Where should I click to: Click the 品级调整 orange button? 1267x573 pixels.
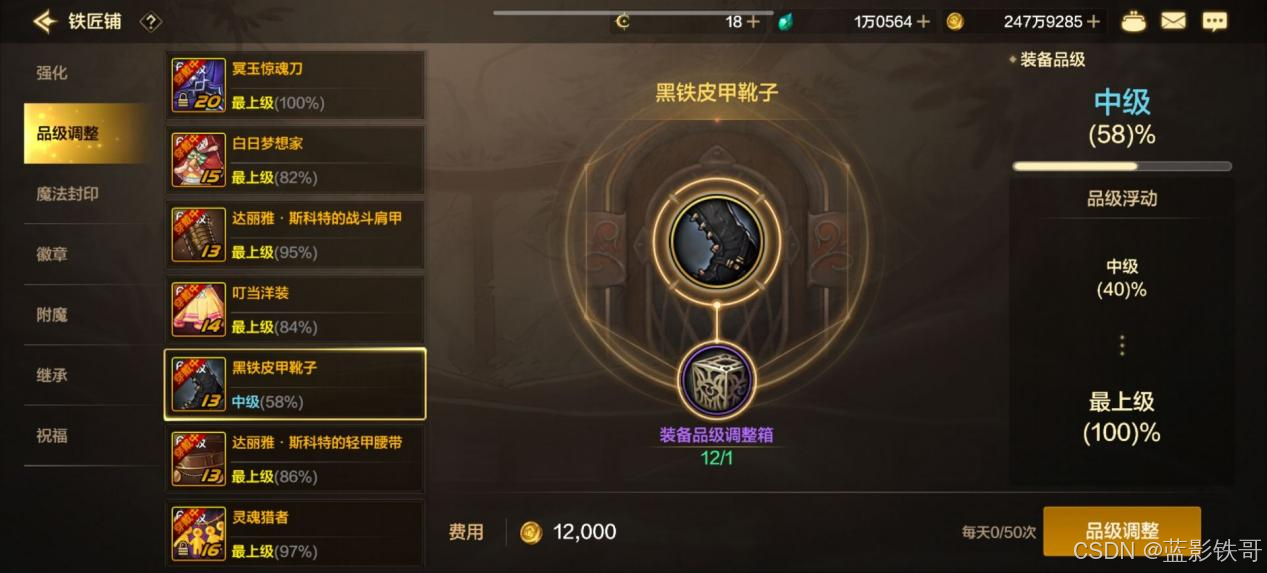[1122, 531]
